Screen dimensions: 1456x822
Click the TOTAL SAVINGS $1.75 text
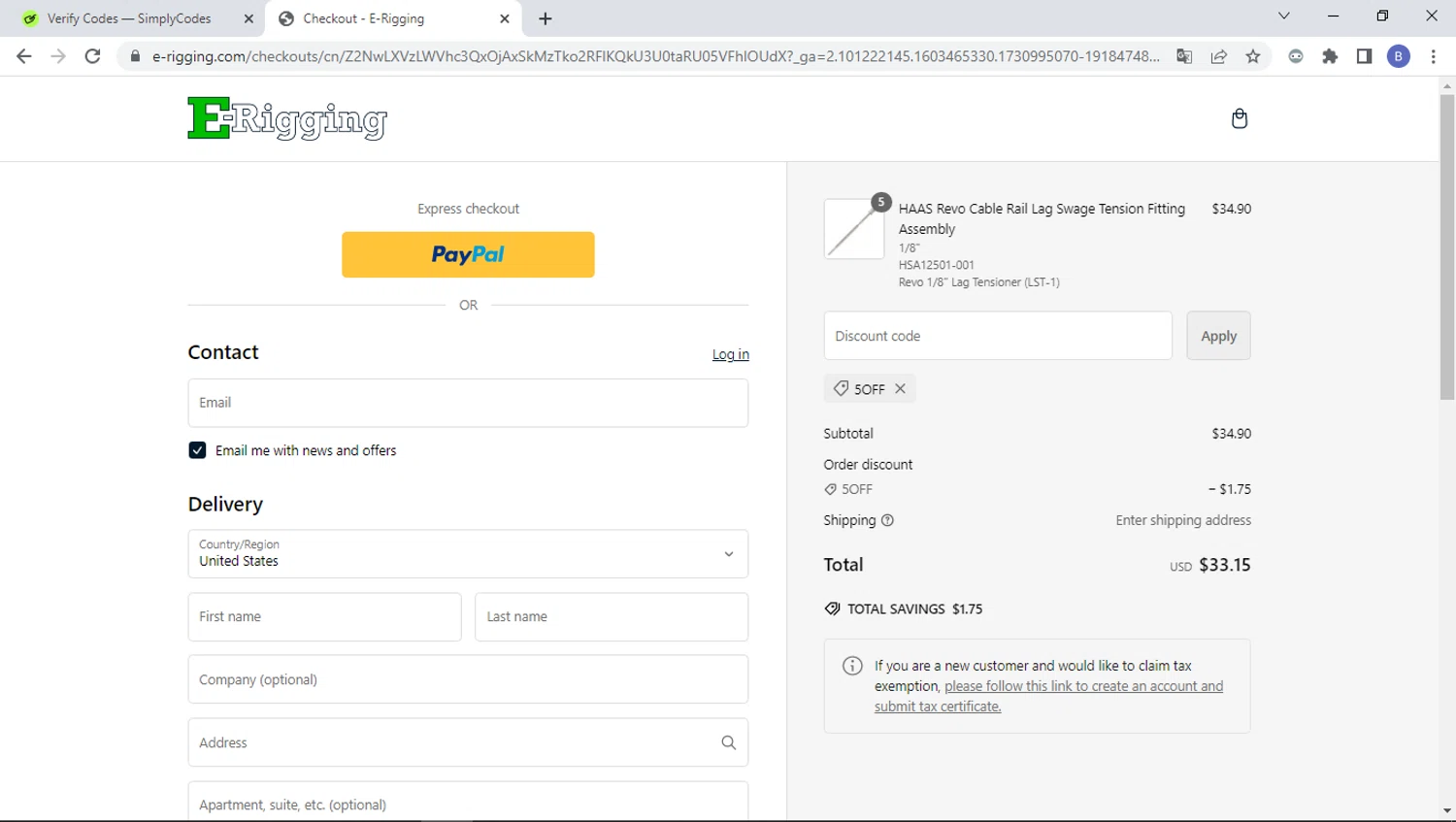click(914, 608)
